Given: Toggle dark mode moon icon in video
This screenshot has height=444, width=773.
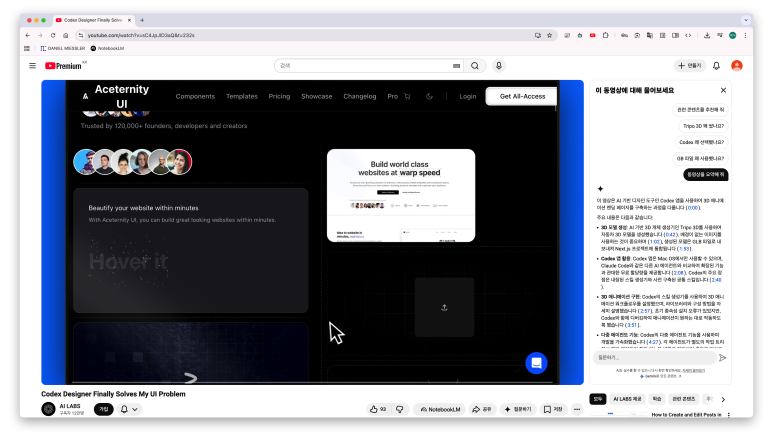Looking at the screenshot, I should click(x=430, y=96).
